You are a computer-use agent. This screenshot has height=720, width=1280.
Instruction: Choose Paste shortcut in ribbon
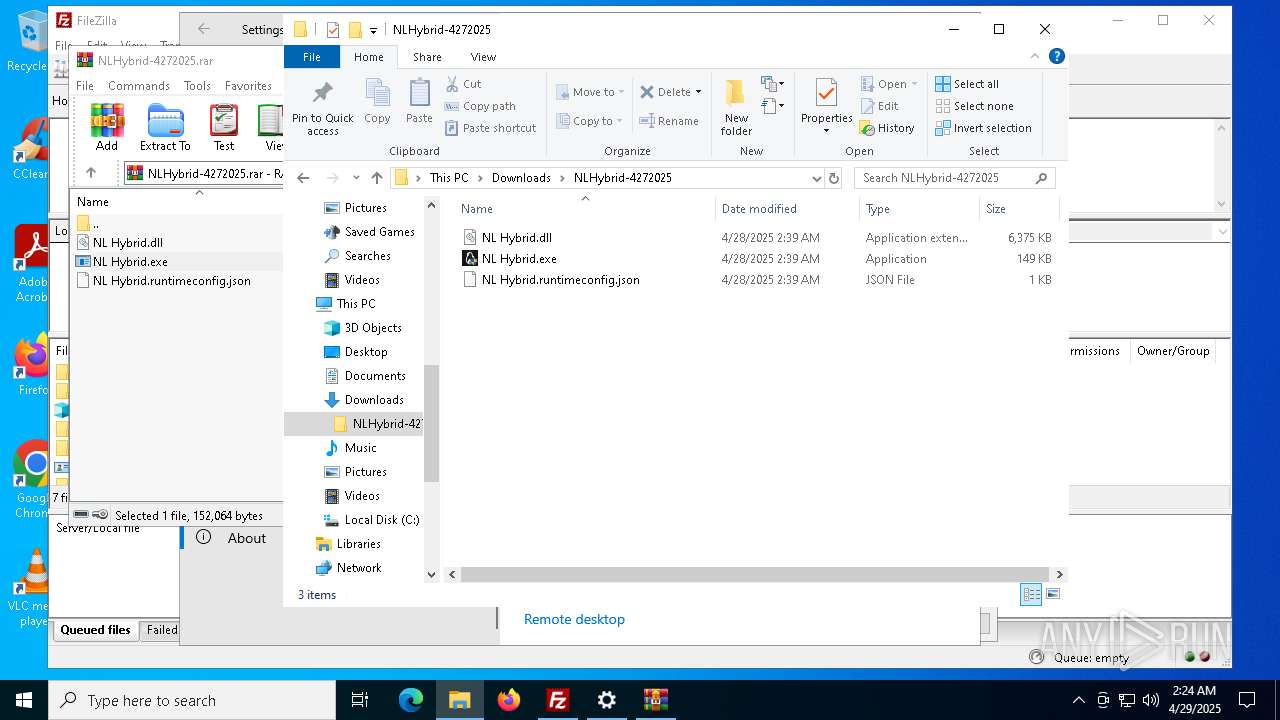490,128
